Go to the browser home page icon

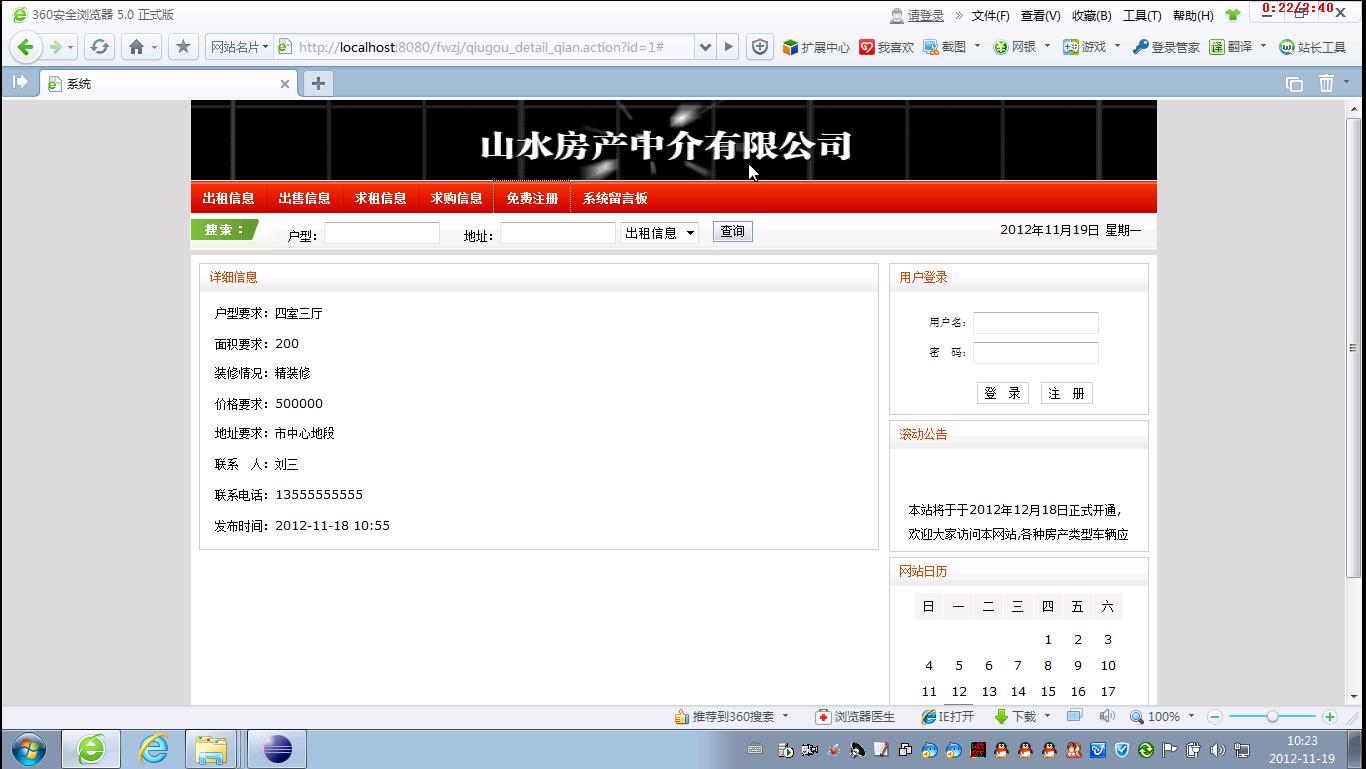(x=137, y=47)
